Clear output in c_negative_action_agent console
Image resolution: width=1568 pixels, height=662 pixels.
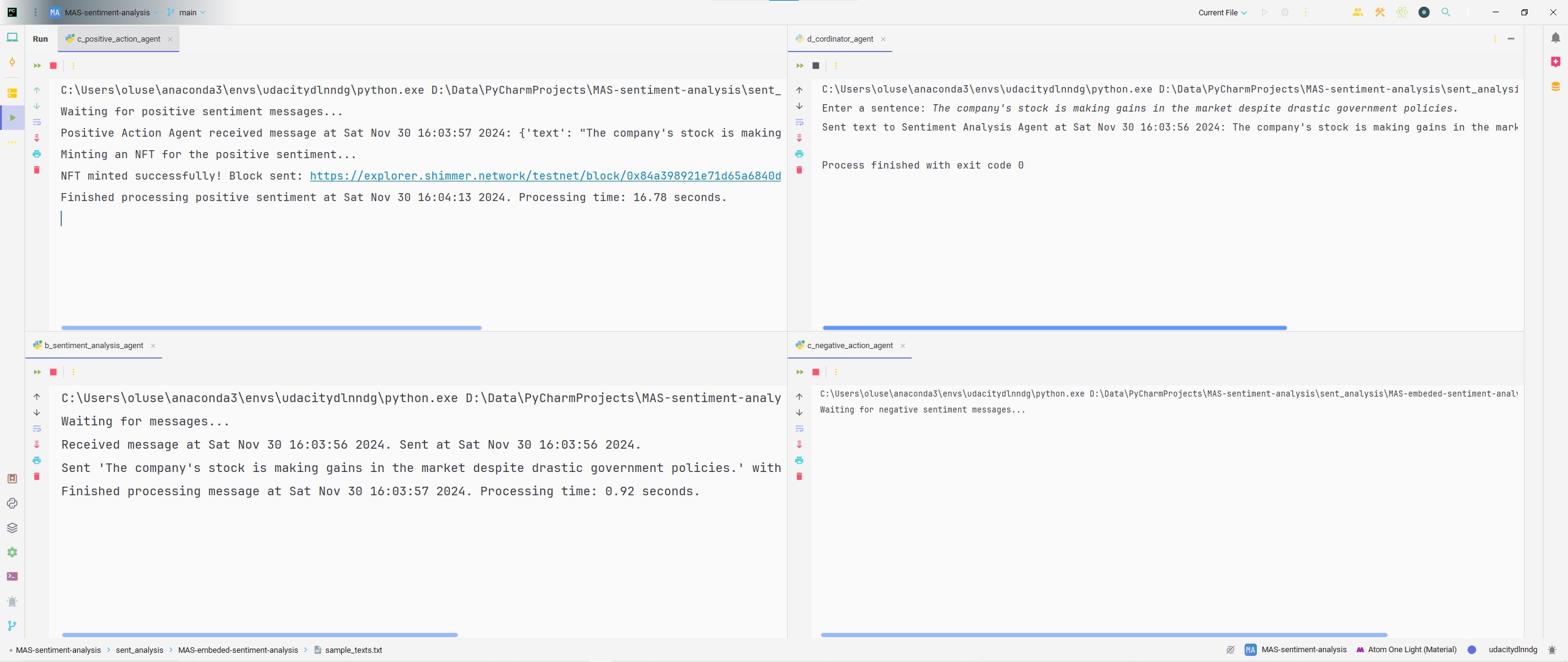click(x=799, y=476)
